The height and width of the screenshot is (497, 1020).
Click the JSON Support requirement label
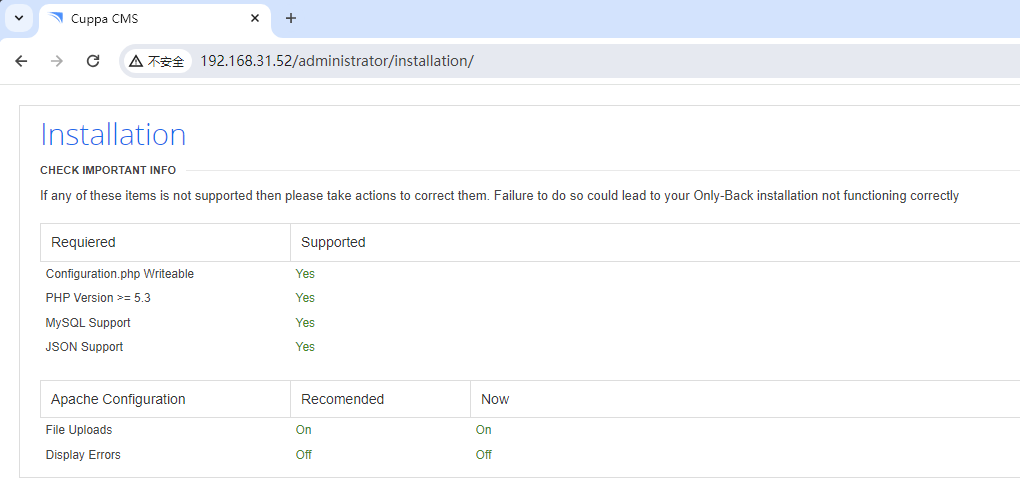pyautogui.click(x=85, y=347)
